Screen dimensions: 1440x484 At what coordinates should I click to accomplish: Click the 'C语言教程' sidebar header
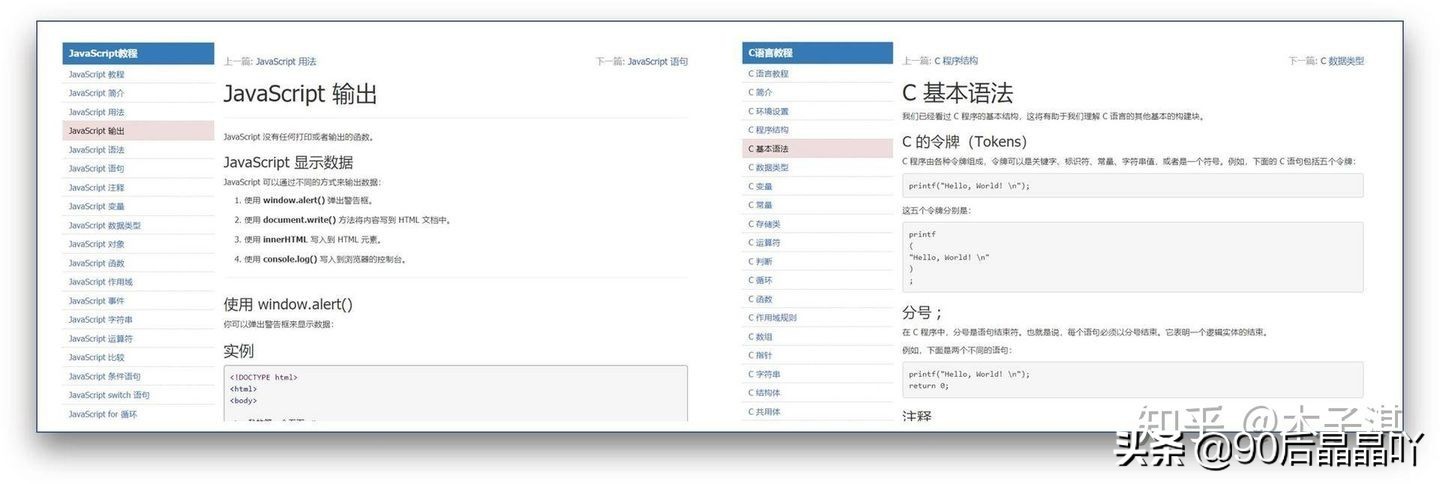point(817,53)
